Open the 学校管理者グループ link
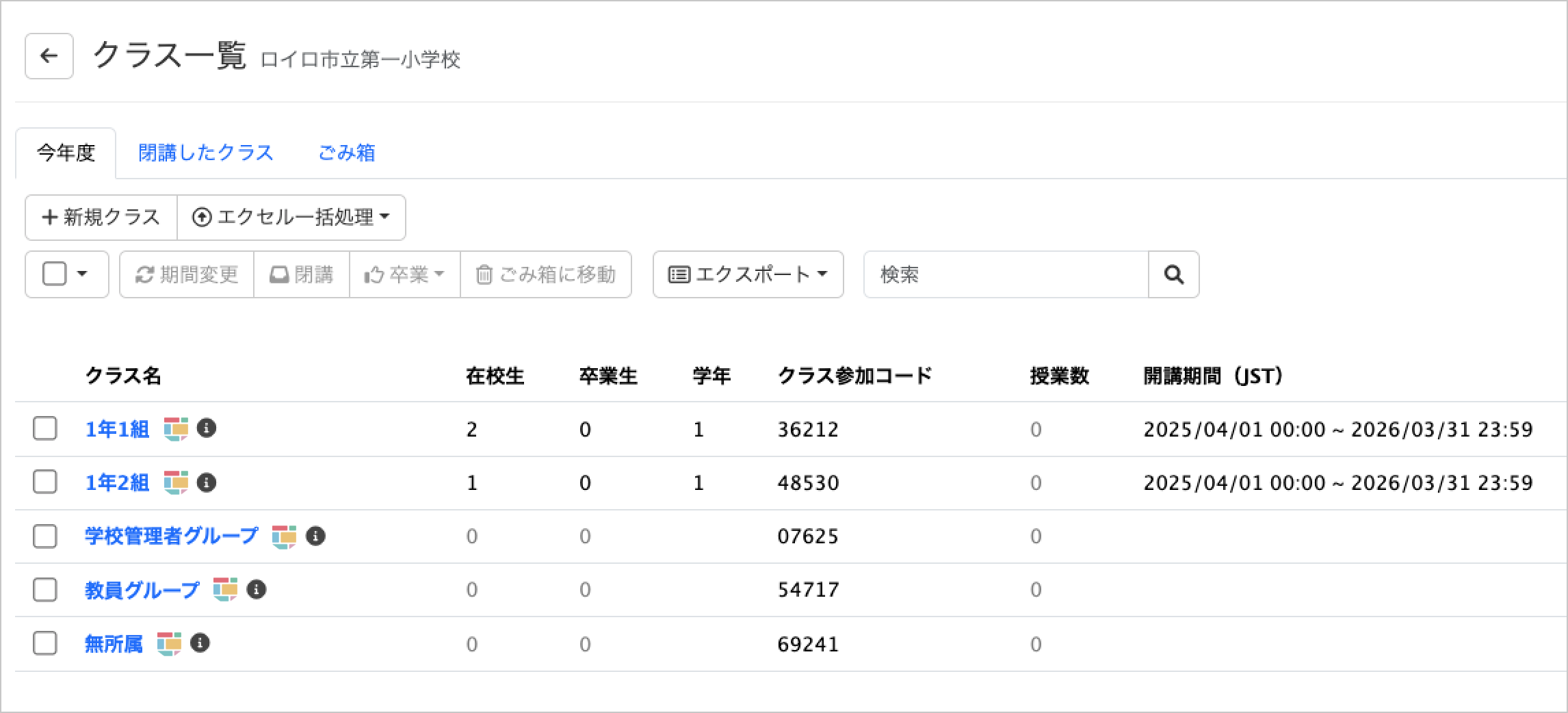 (172, 536)
